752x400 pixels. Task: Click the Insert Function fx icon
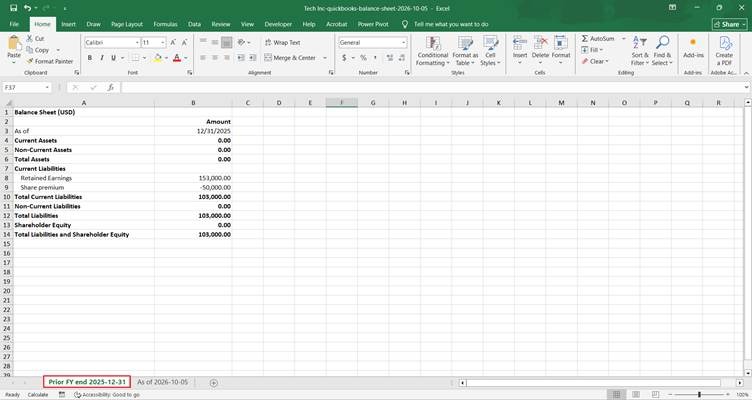point(110,87)
